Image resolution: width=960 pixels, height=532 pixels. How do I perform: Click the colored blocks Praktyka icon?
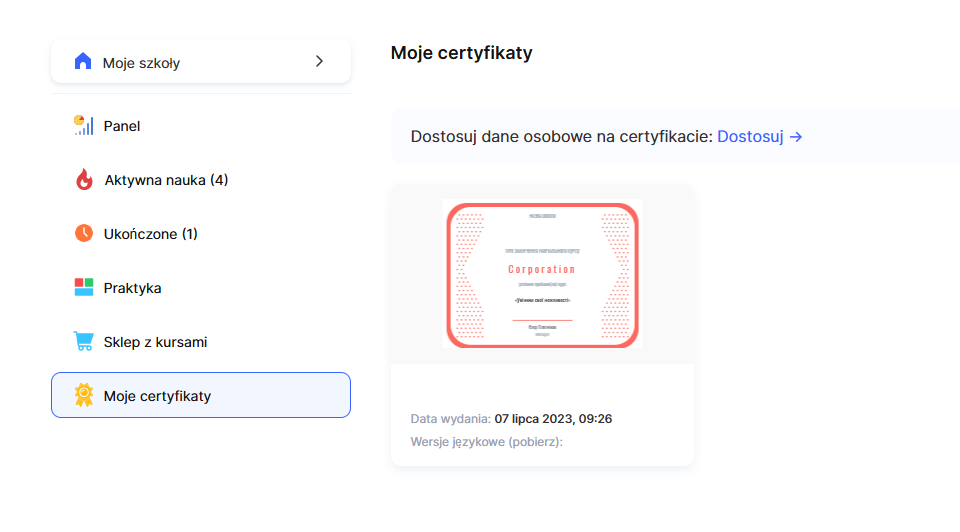[x=83, y=288]
